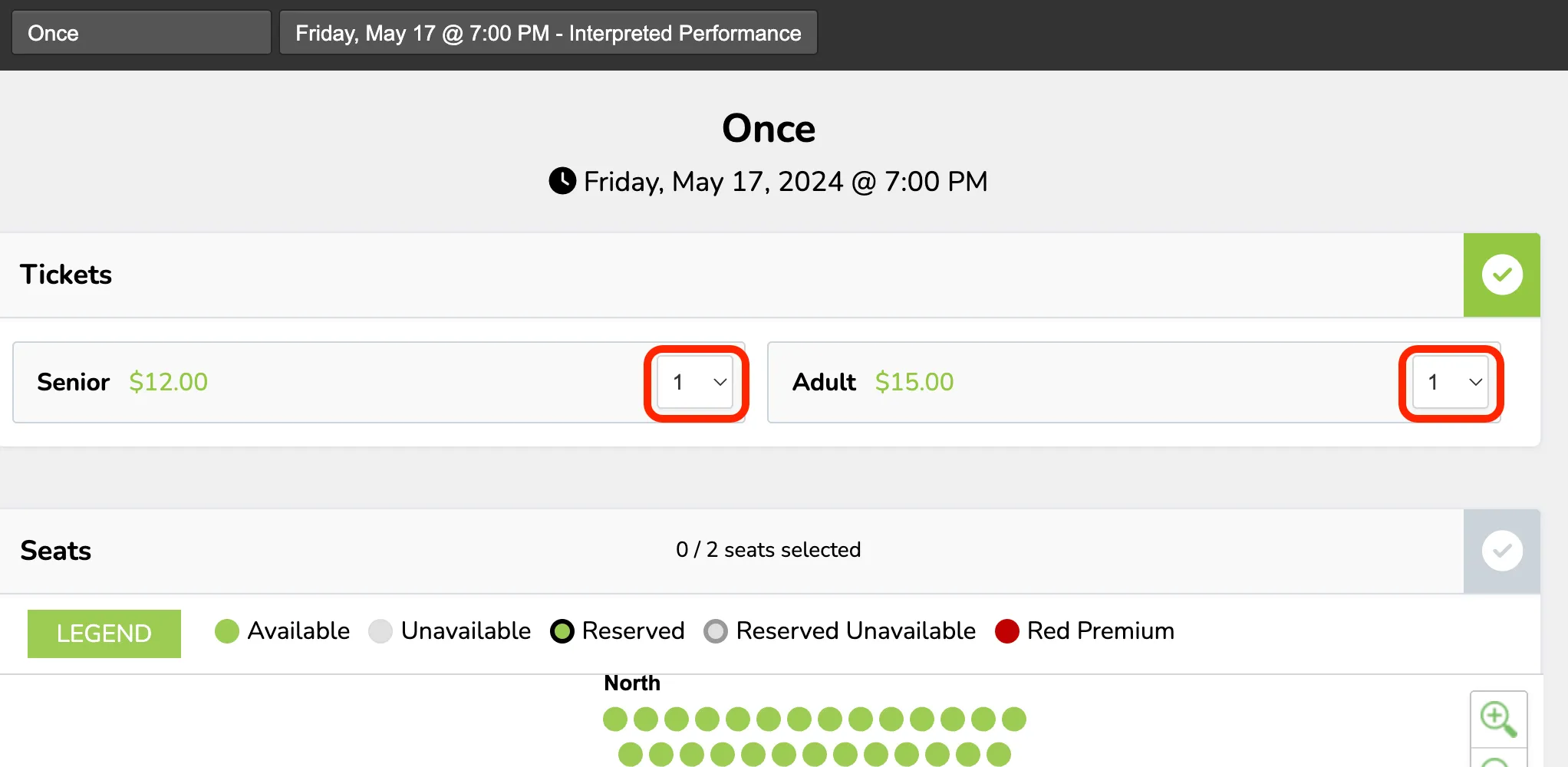This screenshot has height=767, width=1568.
Task: Open the Adult ticket quantity dropdown
Action: pyautogui.click(x=1450, y=382)
